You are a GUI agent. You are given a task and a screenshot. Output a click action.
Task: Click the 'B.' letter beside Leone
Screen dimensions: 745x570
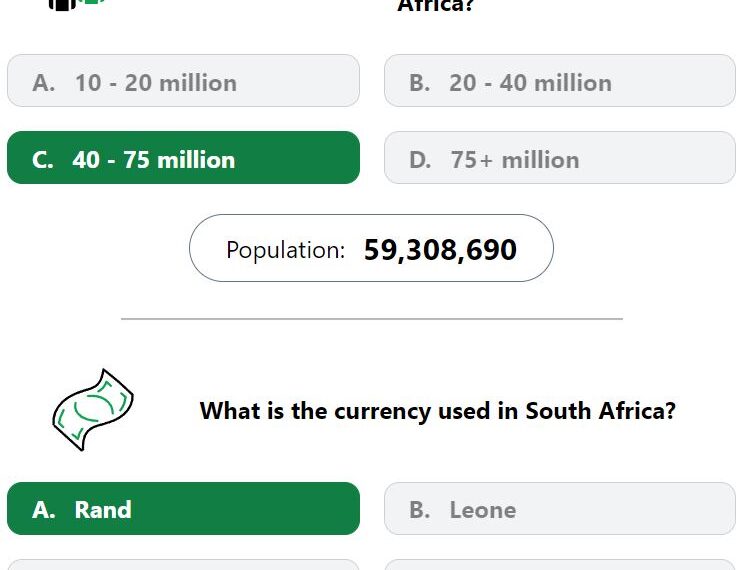coord(420,510)
